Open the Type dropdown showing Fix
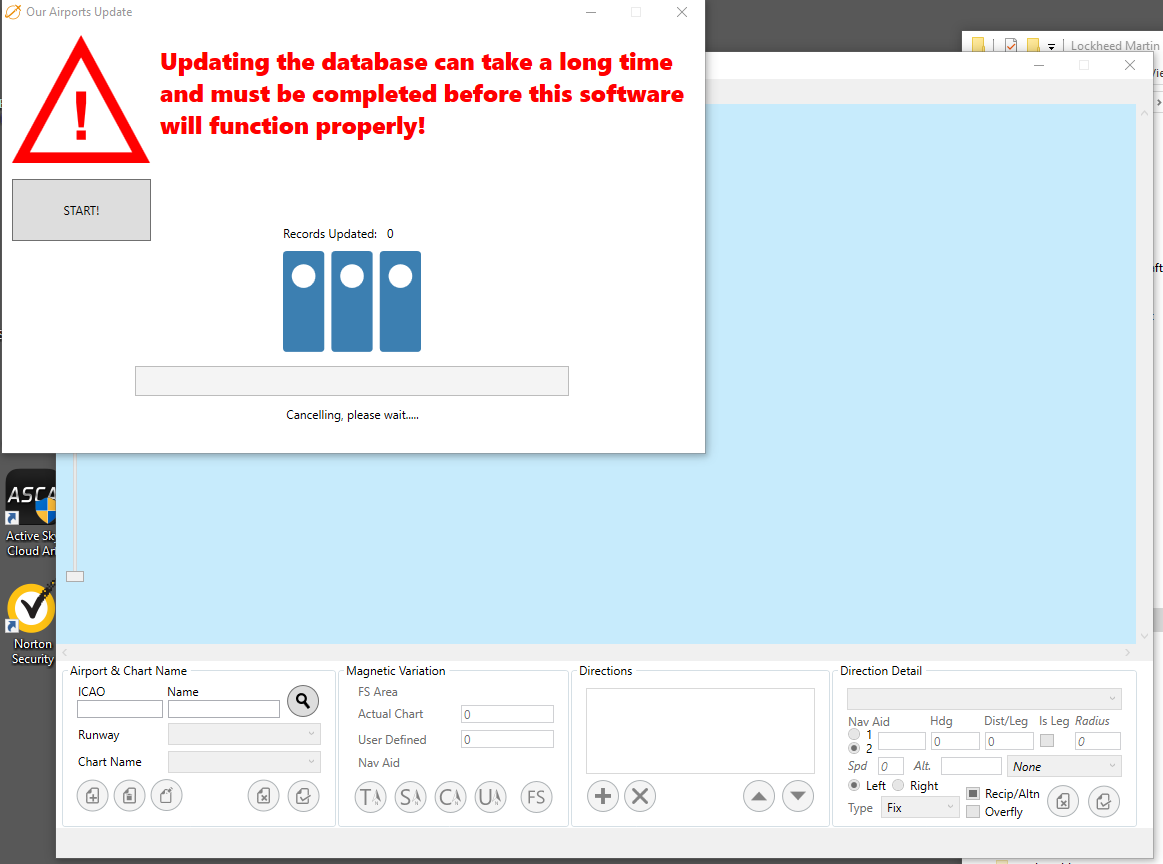 tap(920, 808)
